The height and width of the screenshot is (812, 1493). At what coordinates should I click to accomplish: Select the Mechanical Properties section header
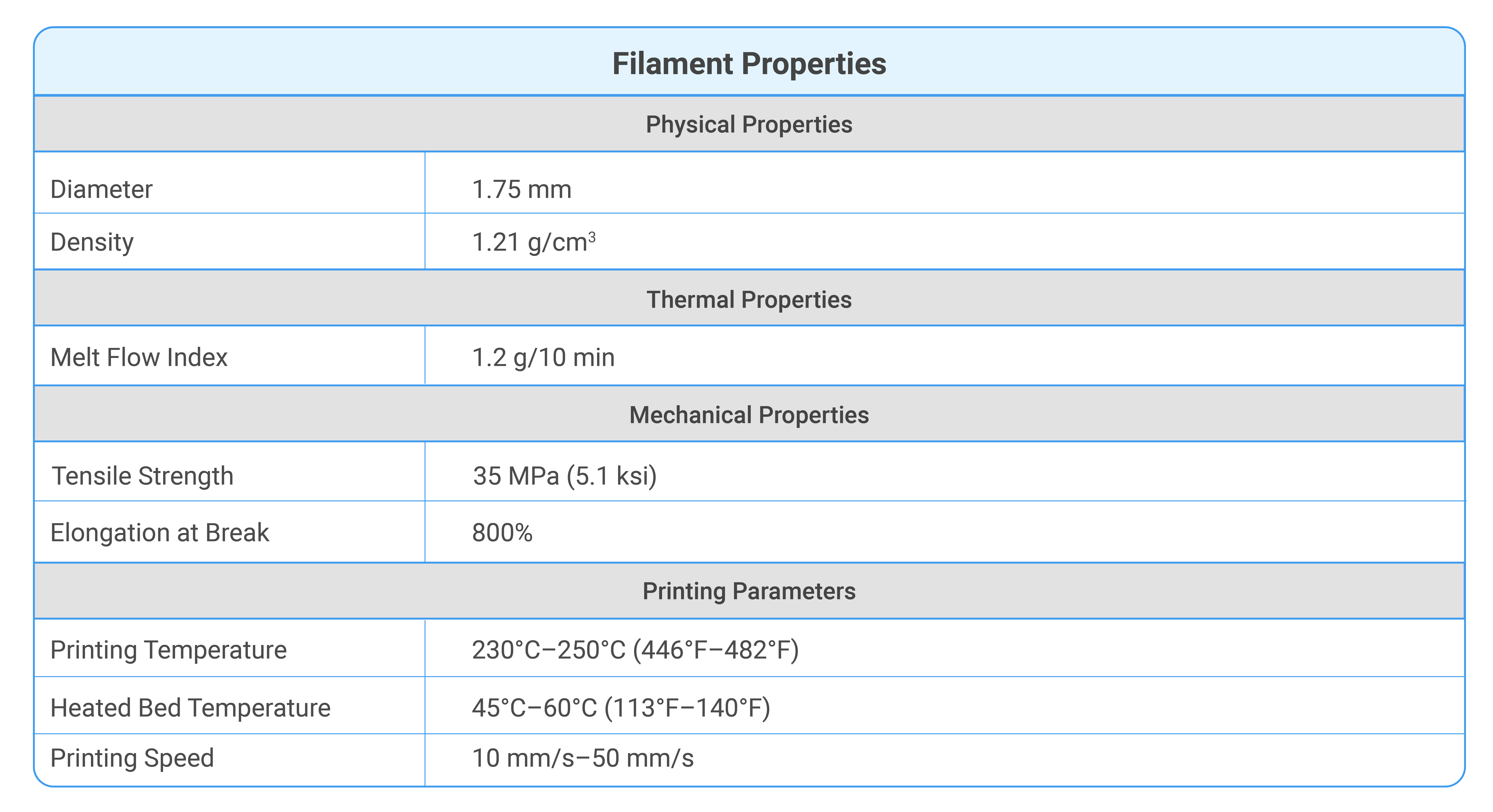point(749,415)
